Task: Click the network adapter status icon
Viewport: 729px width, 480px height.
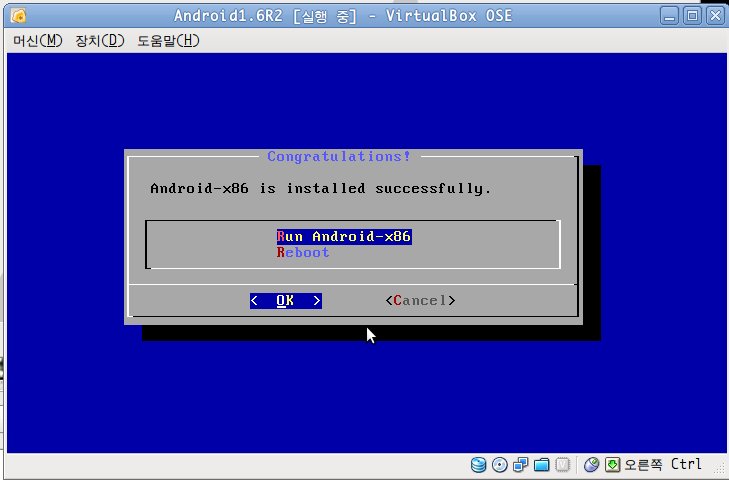Action: [x=521, y=464]
